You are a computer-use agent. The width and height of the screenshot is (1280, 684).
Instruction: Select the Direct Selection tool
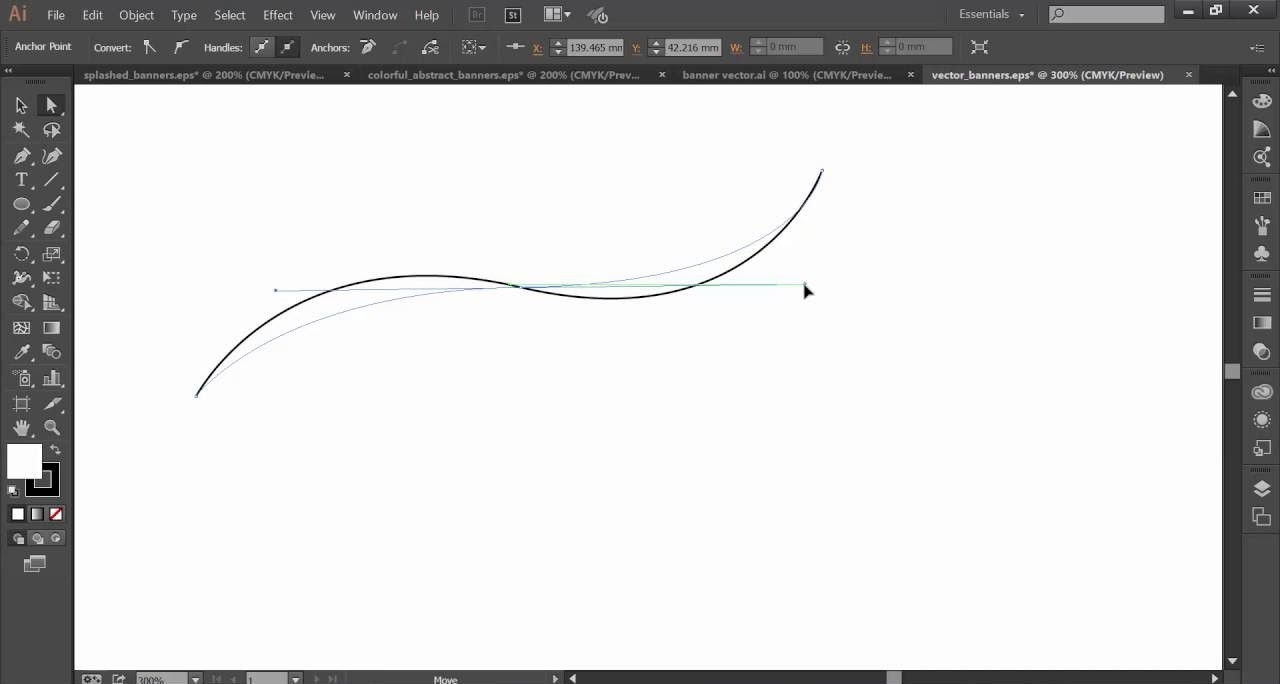[x=52, y=105]
